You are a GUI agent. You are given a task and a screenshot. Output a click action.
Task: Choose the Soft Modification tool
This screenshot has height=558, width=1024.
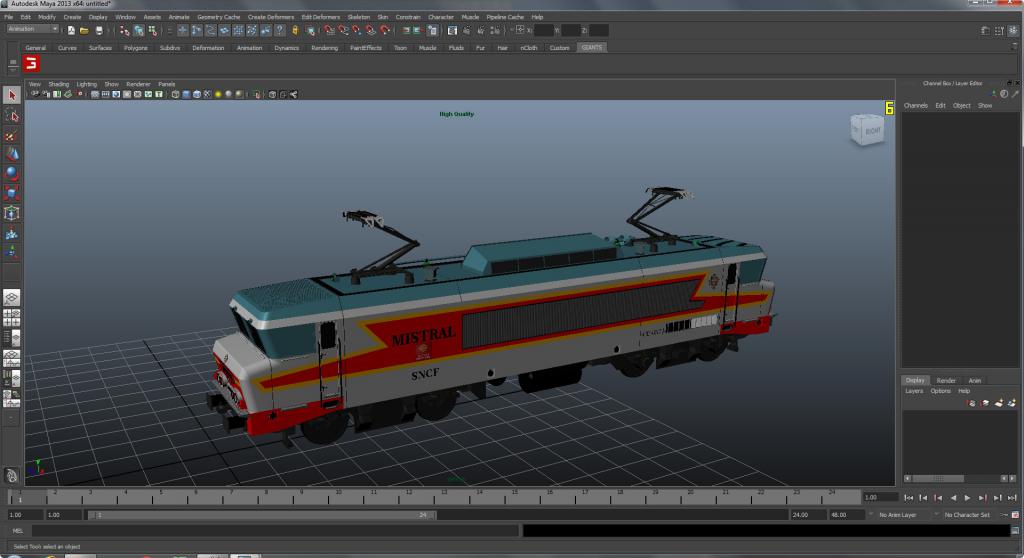(12, 233)
